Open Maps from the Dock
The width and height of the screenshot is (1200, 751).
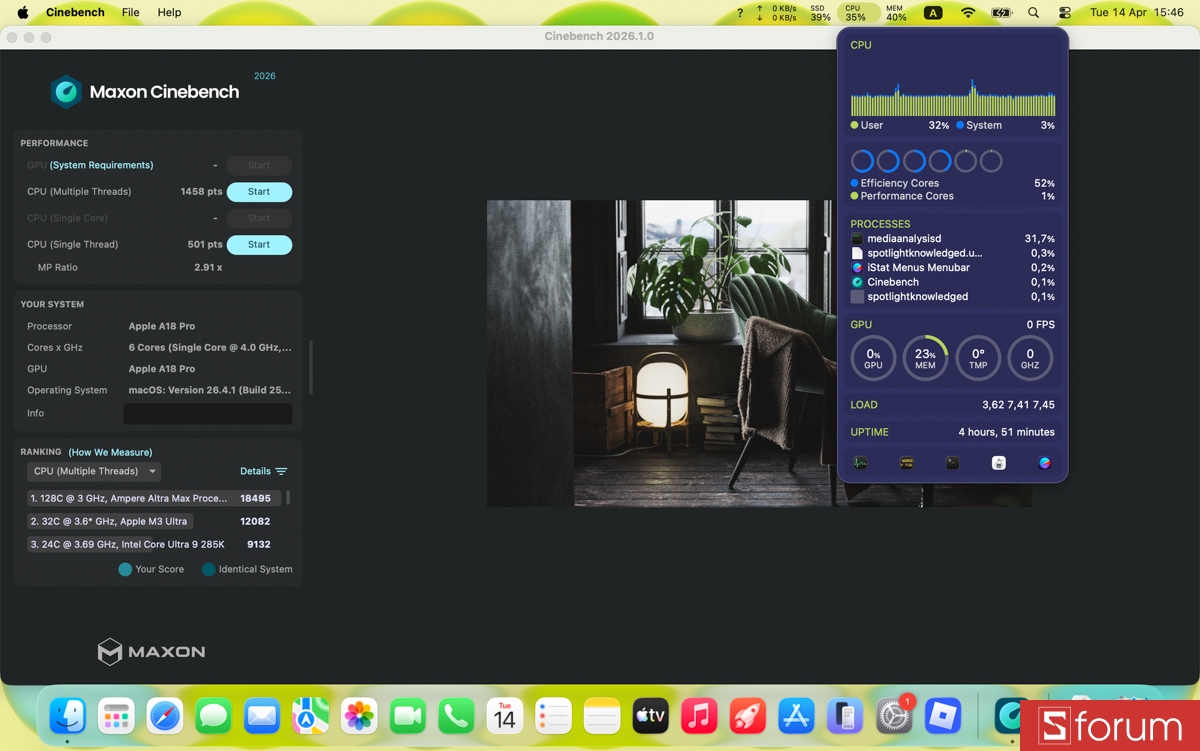click(310, 716)
